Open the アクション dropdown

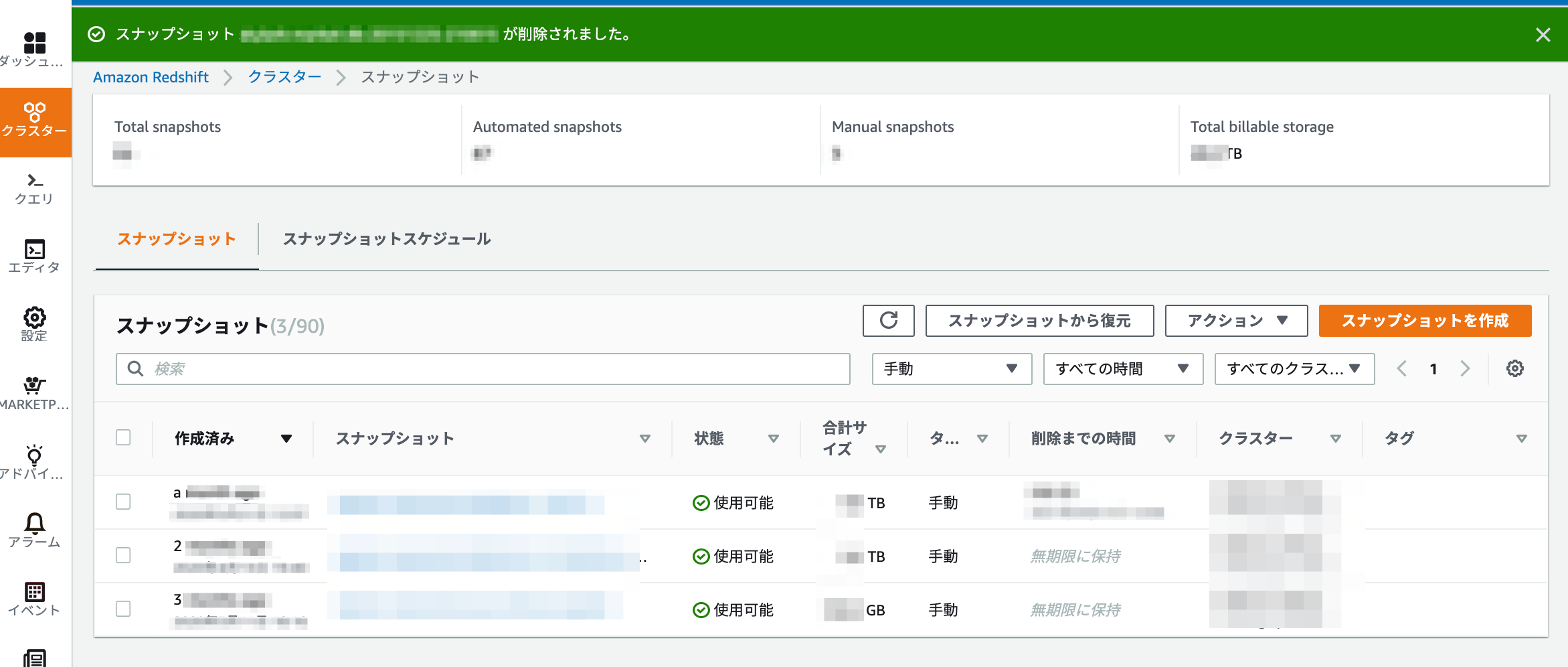coord(1235,320)
